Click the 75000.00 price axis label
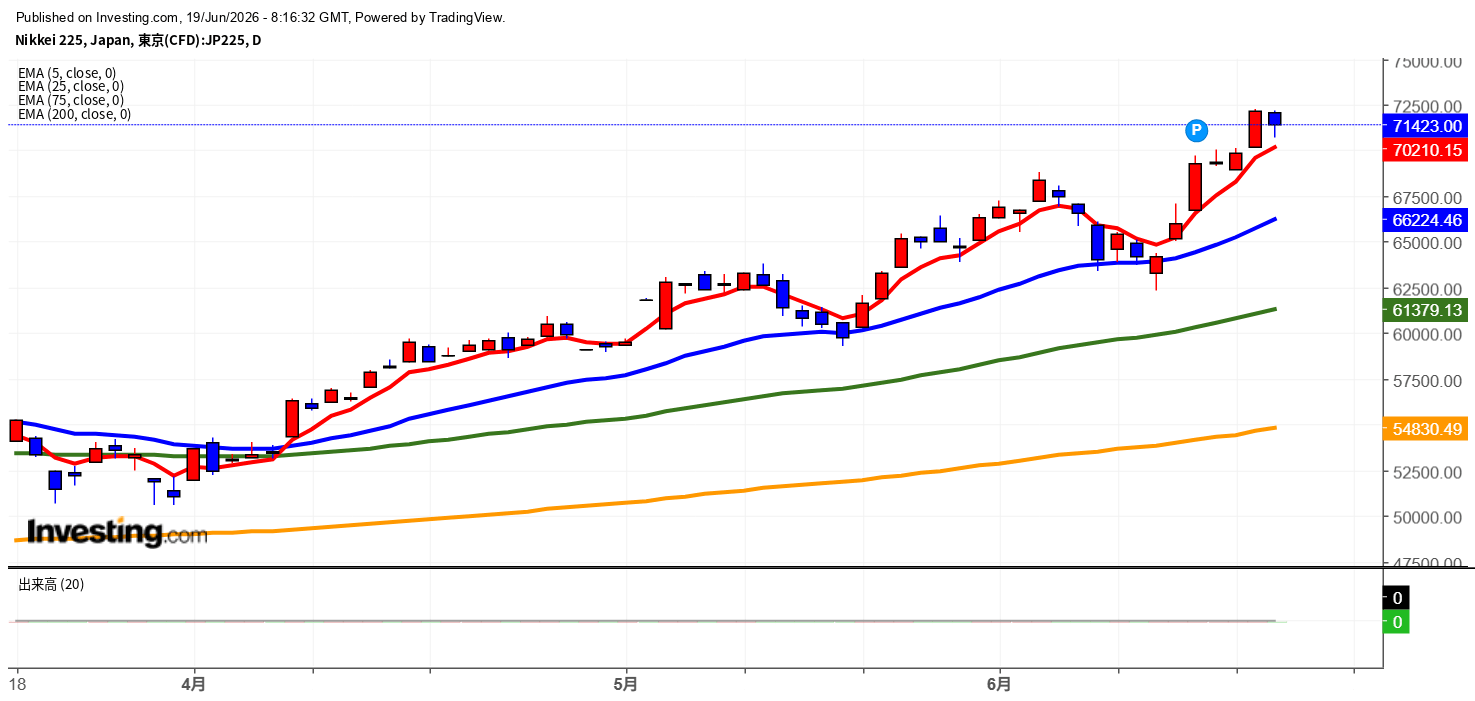Viewport: 1475px width, 701px height. (x=1428, y=62)
